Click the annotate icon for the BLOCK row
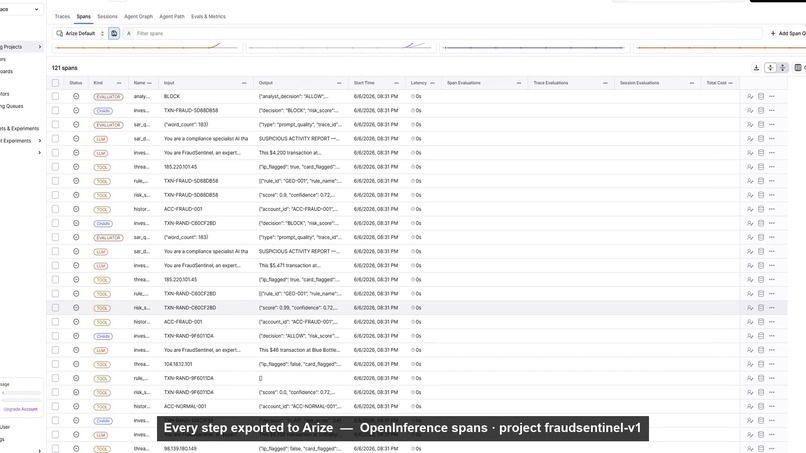The height and width of the screenshot is (453, 806). [750, 96]
